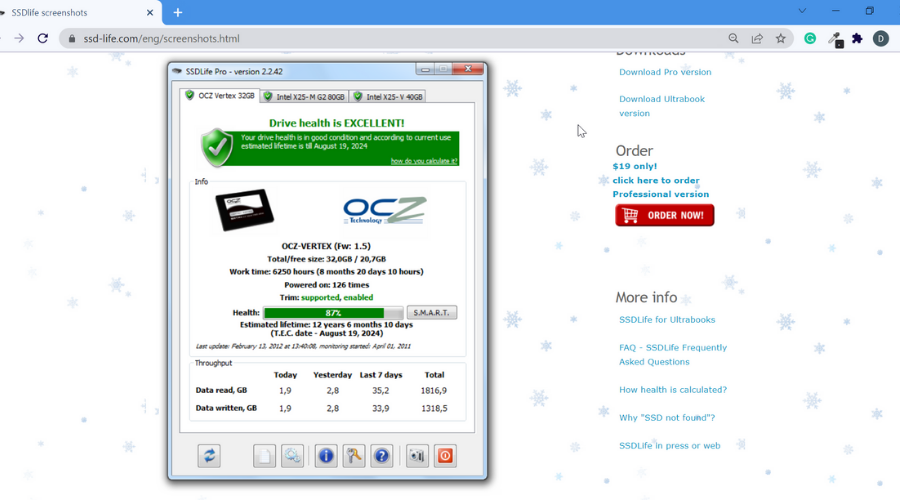The height and width of the screenshot is (500, 900).
Task: Click the lock site info icon
Action: (x=72, y=38)
